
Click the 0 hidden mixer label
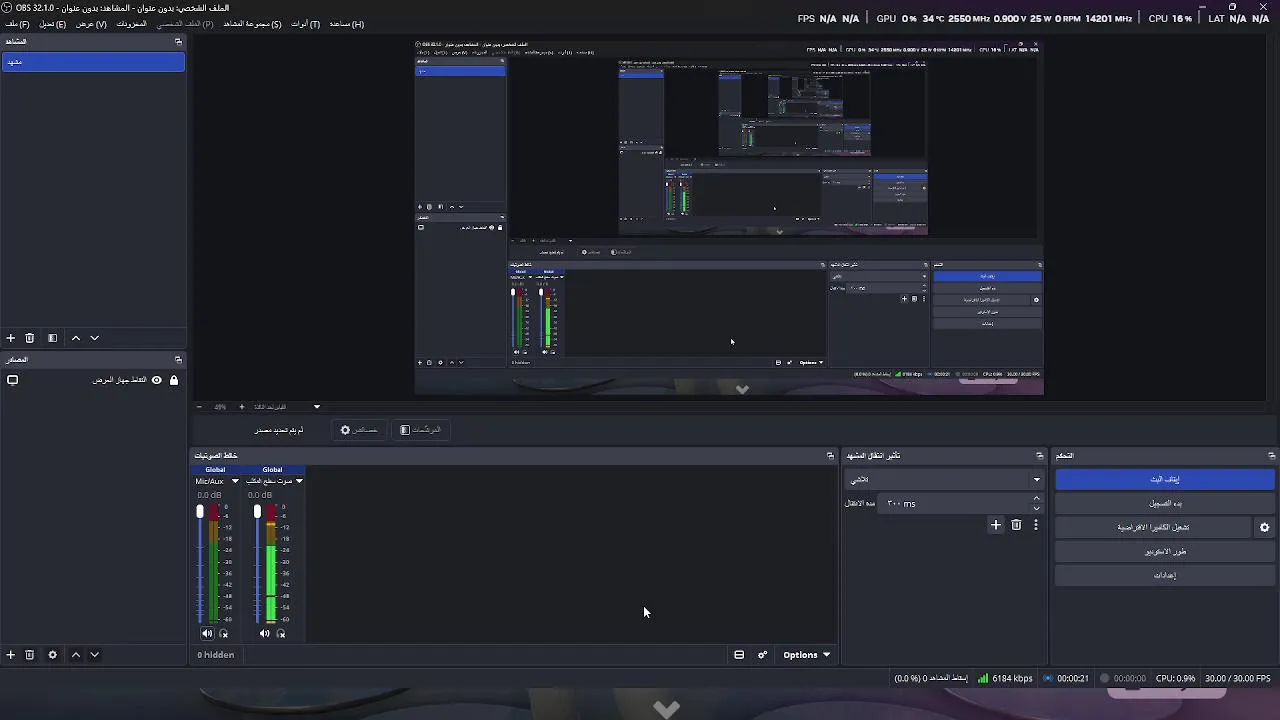(x=216, y=655)
